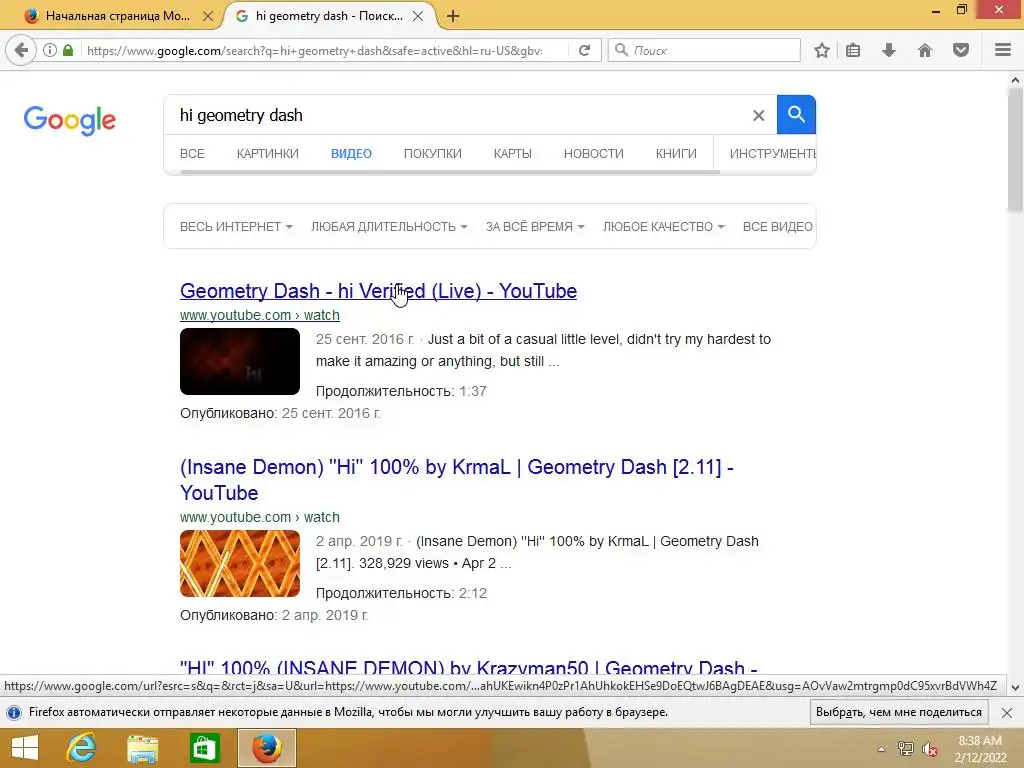Launch Internet Explorer from taskbar
Viewport: 1024px width, 768px height.
tap(81, 748)
